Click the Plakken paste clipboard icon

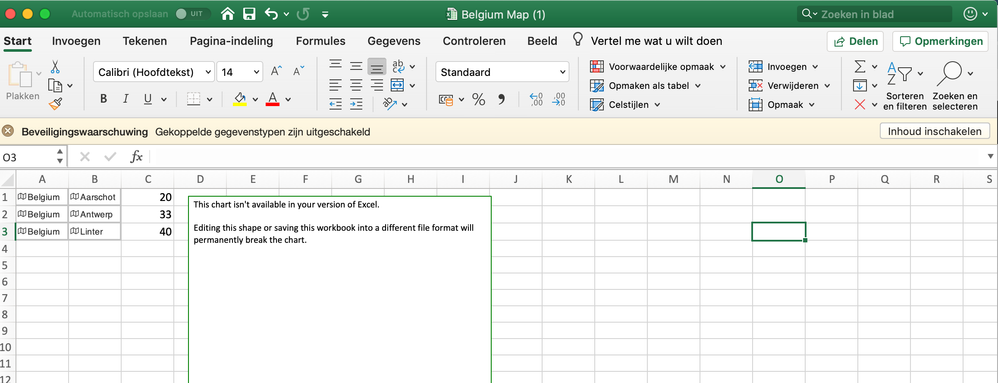coord(22,75)
